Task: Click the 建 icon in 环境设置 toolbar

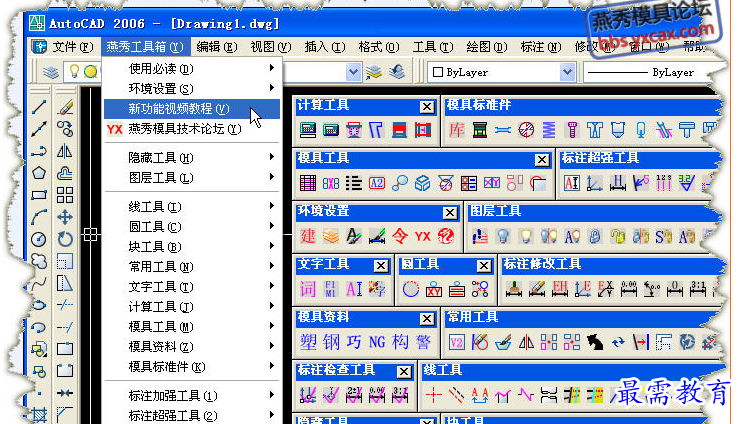Action: [308, 236]
